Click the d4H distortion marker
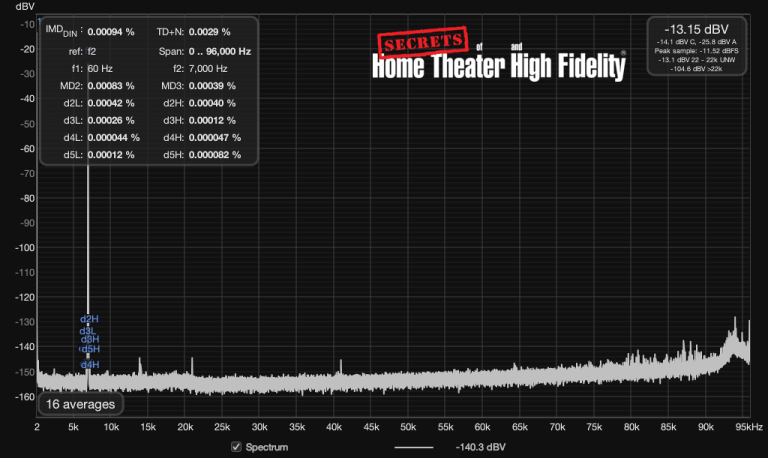The width and height of the screenshot is (768, 458). (90, 365)
